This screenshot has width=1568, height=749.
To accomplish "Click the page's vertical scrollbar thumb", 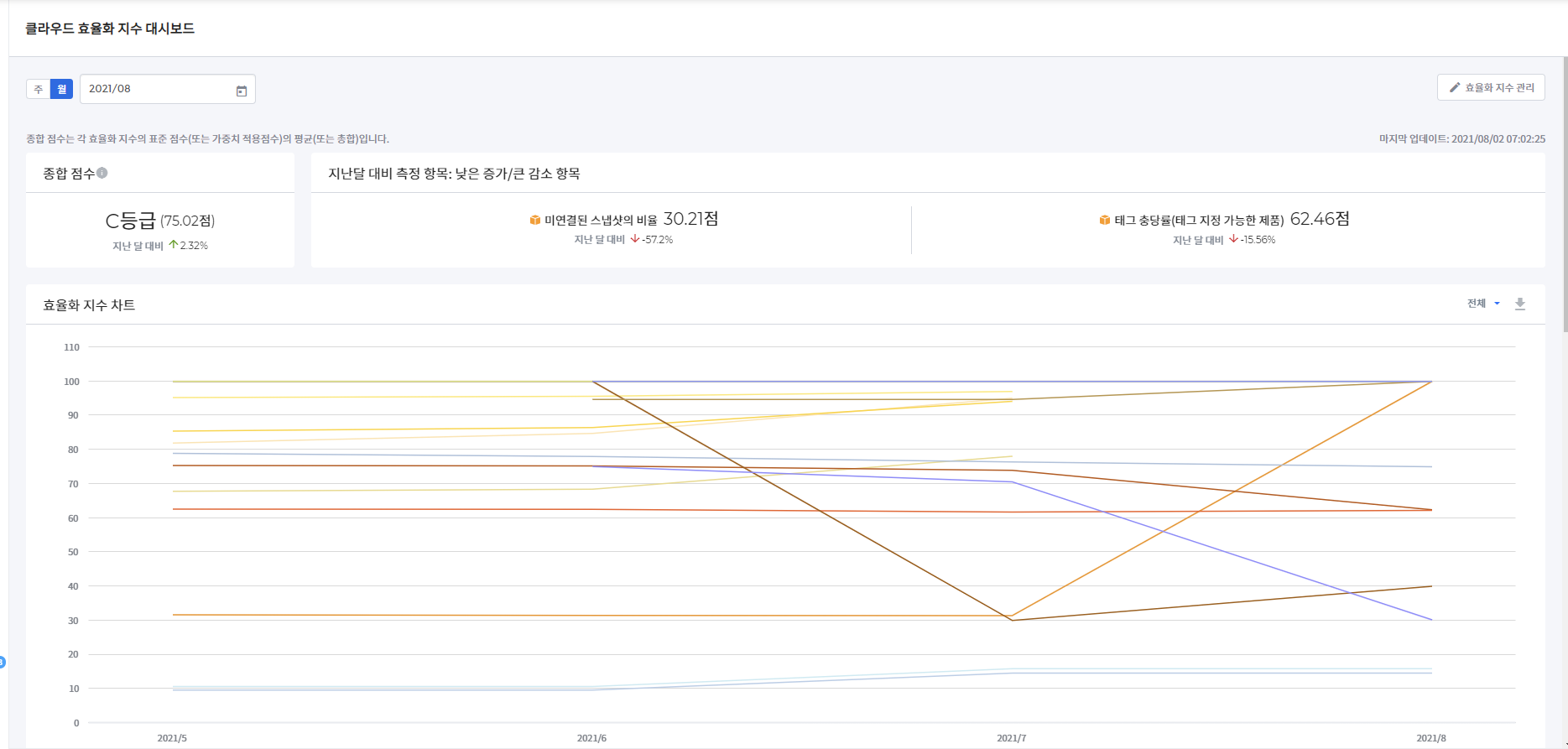I will [x=1564, y=193].
